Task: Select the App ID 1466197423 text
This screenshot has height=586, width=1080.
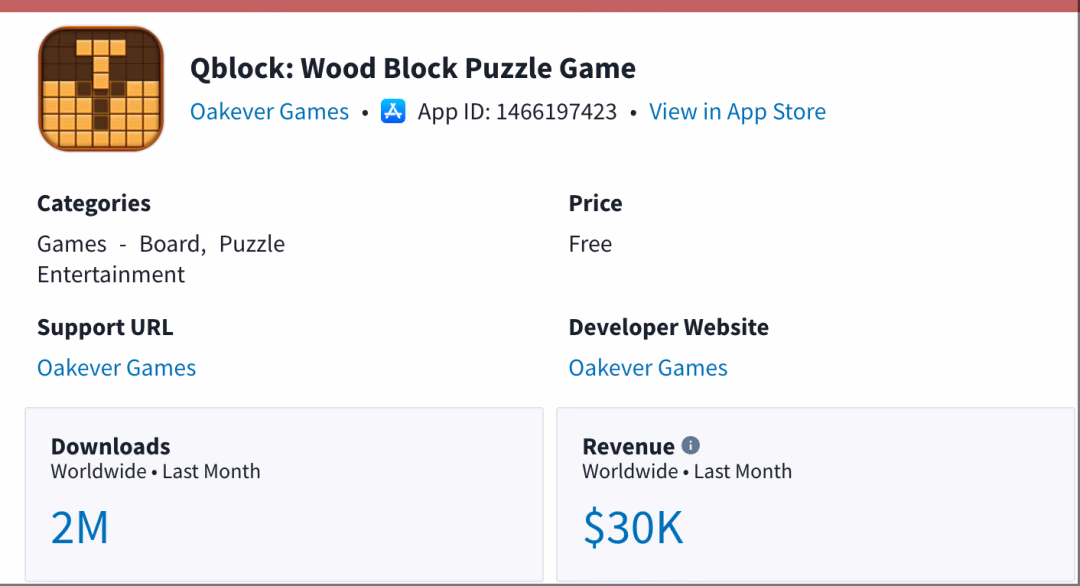Action: tap(517, 111)
